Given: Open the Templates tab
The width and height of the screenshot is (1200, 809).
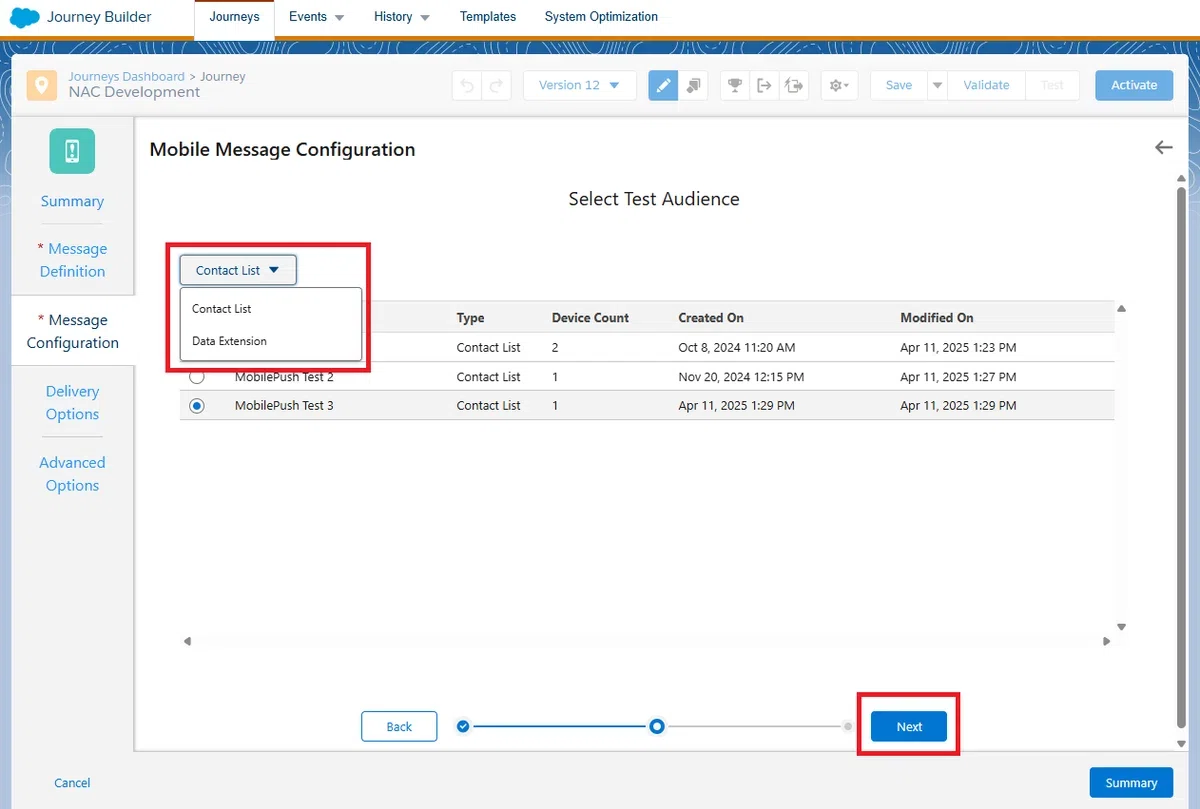Looking at the screenshot, I should (x=488, y=17).
